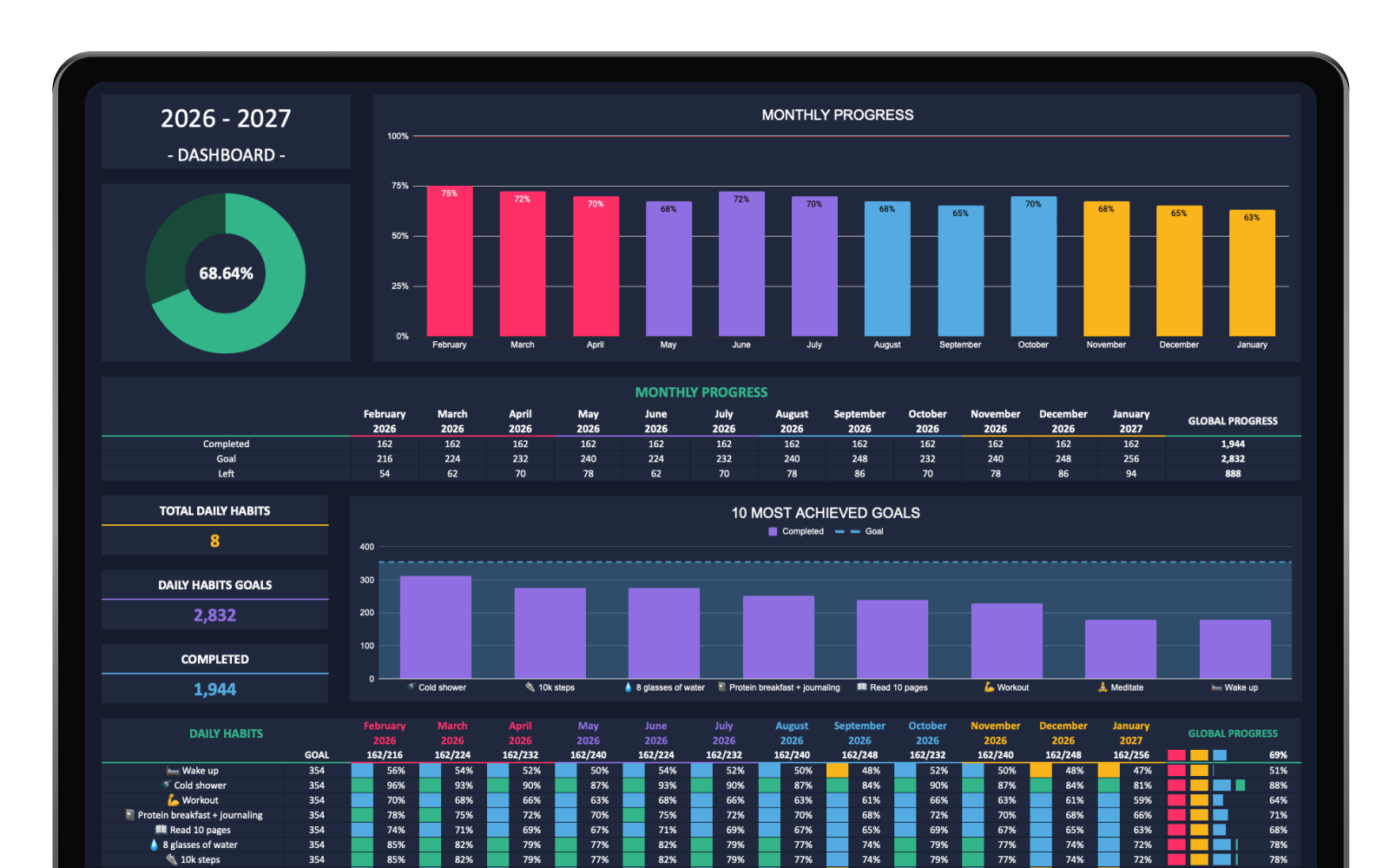This screenshot has height=868, width=1389.
Task: Click Workout global progress "64%"
Action: coord(1278,800)
